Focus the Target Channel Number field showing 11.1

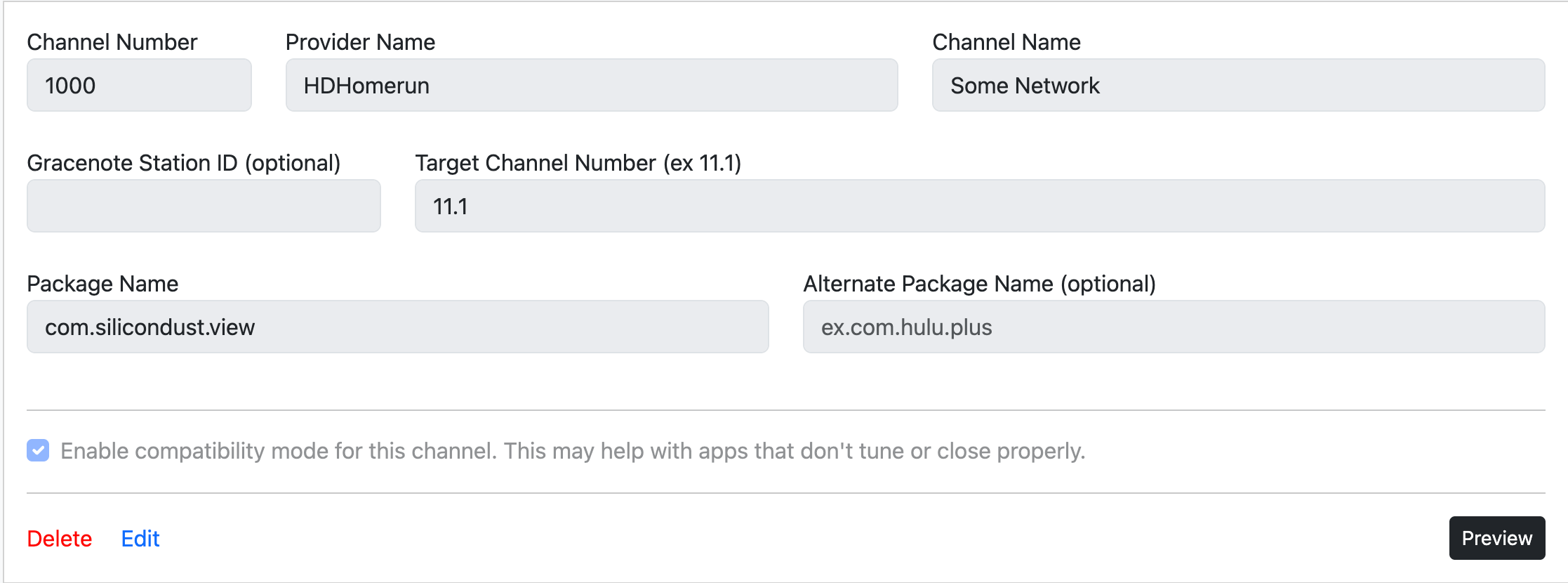pos(979,206)
